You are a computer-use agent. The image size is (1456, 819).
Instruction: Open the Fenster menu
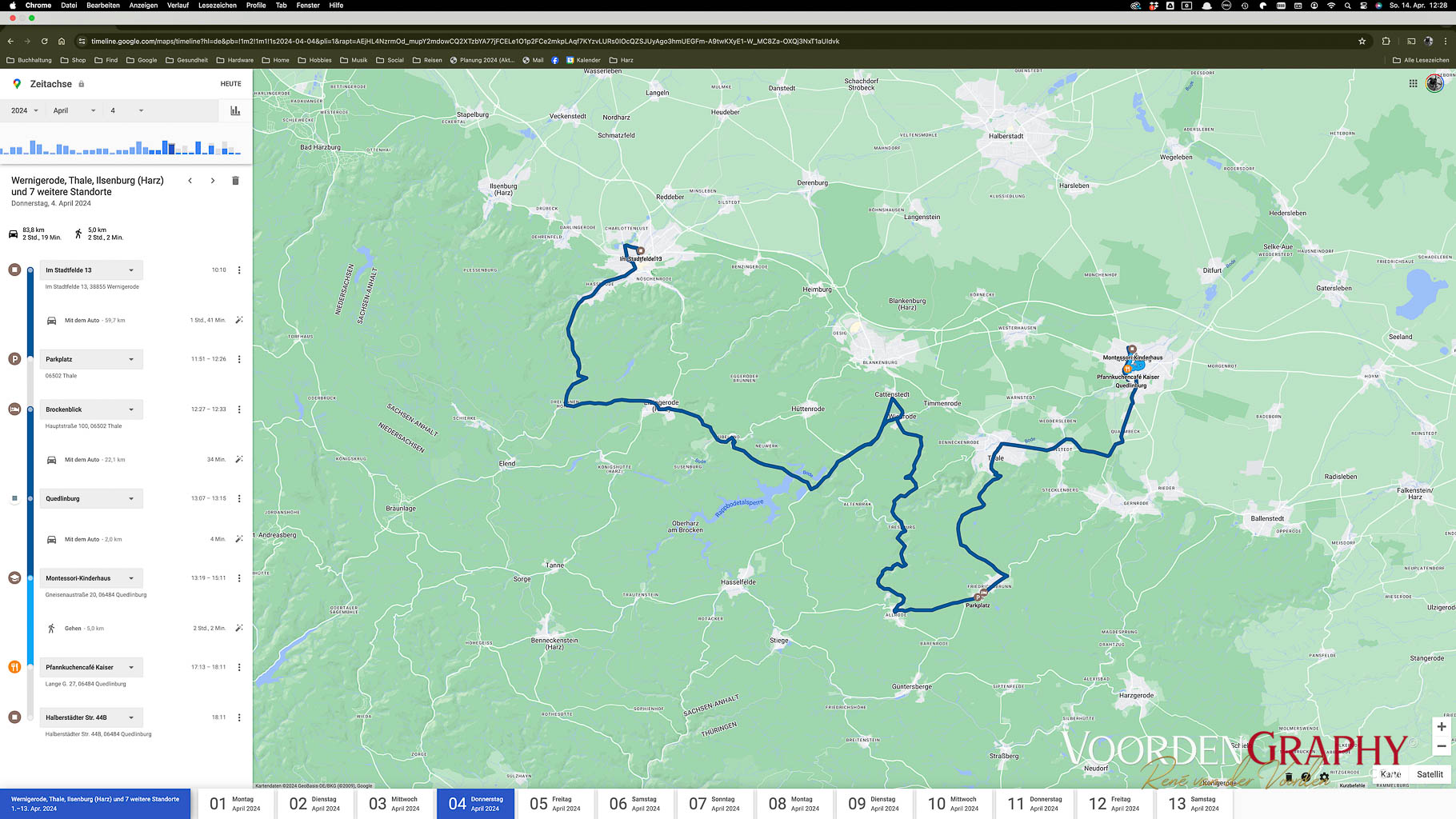(x=308, y=6)
